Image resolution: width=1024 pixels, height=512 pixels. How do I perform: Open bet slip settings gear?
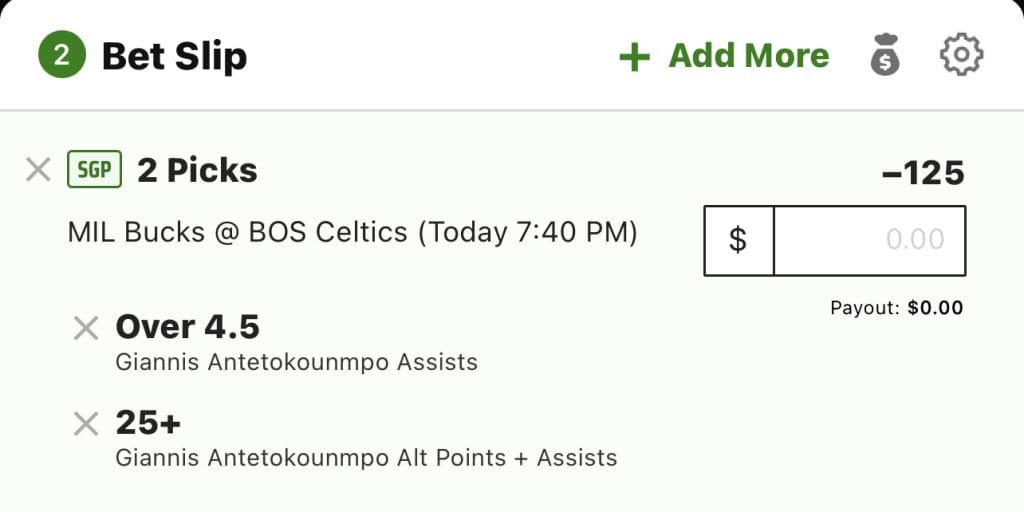pos(961,55)
